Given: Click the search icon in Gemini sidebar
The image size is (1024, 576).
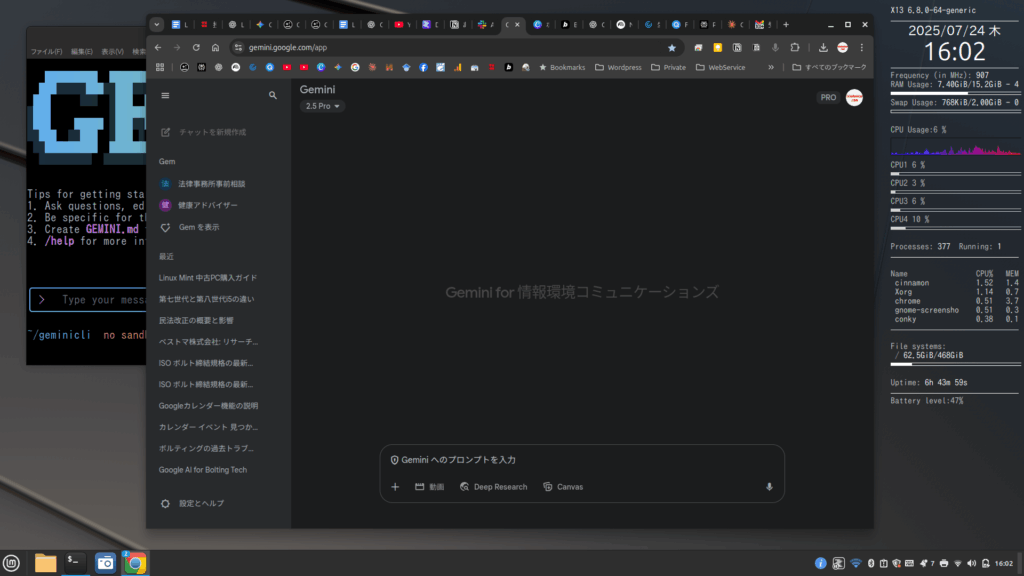Looking at the screenshot, I should [x=273, y=96].
